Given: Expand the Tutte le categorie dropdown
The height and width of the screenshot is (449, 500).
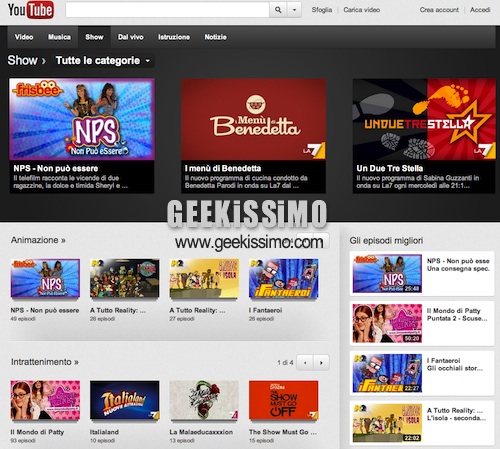Looking at the screenshot, I should point(103,61).
